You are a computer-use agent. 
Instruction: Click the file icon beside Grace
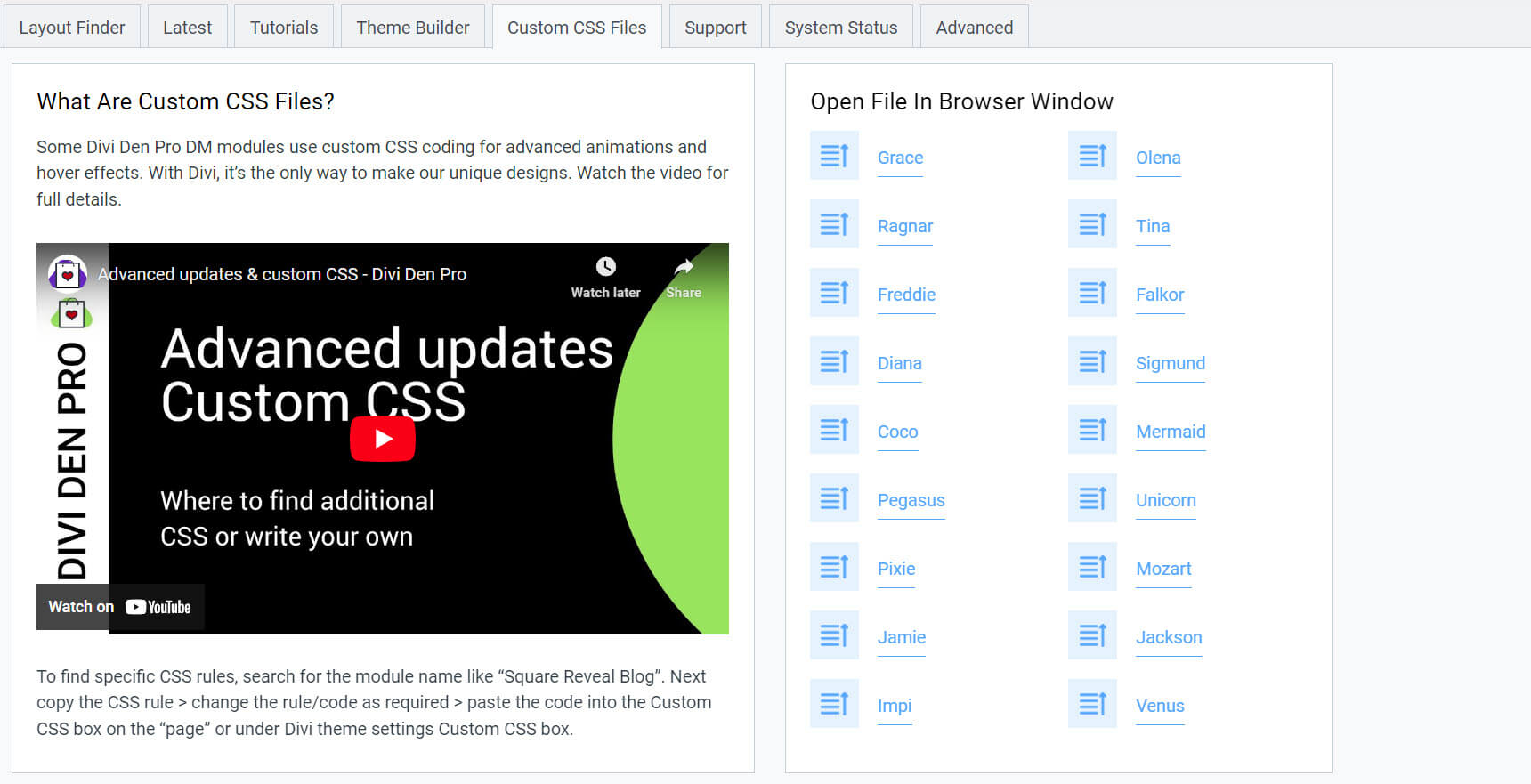point(834,156)
